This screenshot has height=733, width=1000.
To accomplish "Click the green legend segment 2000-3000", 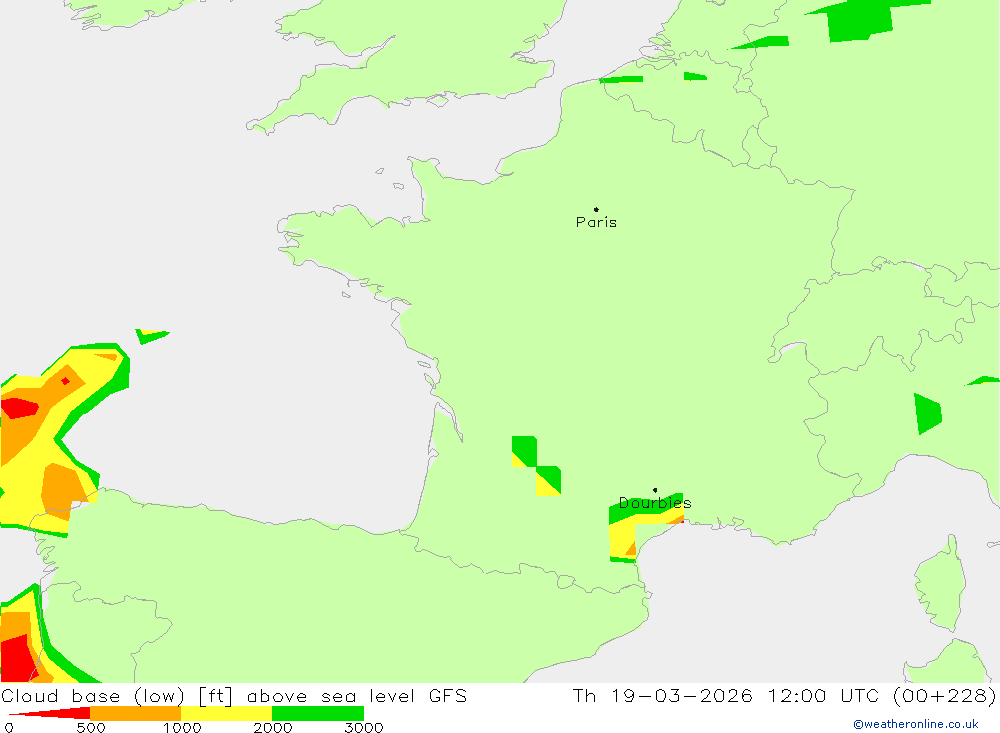I will [x=318, y=713].
